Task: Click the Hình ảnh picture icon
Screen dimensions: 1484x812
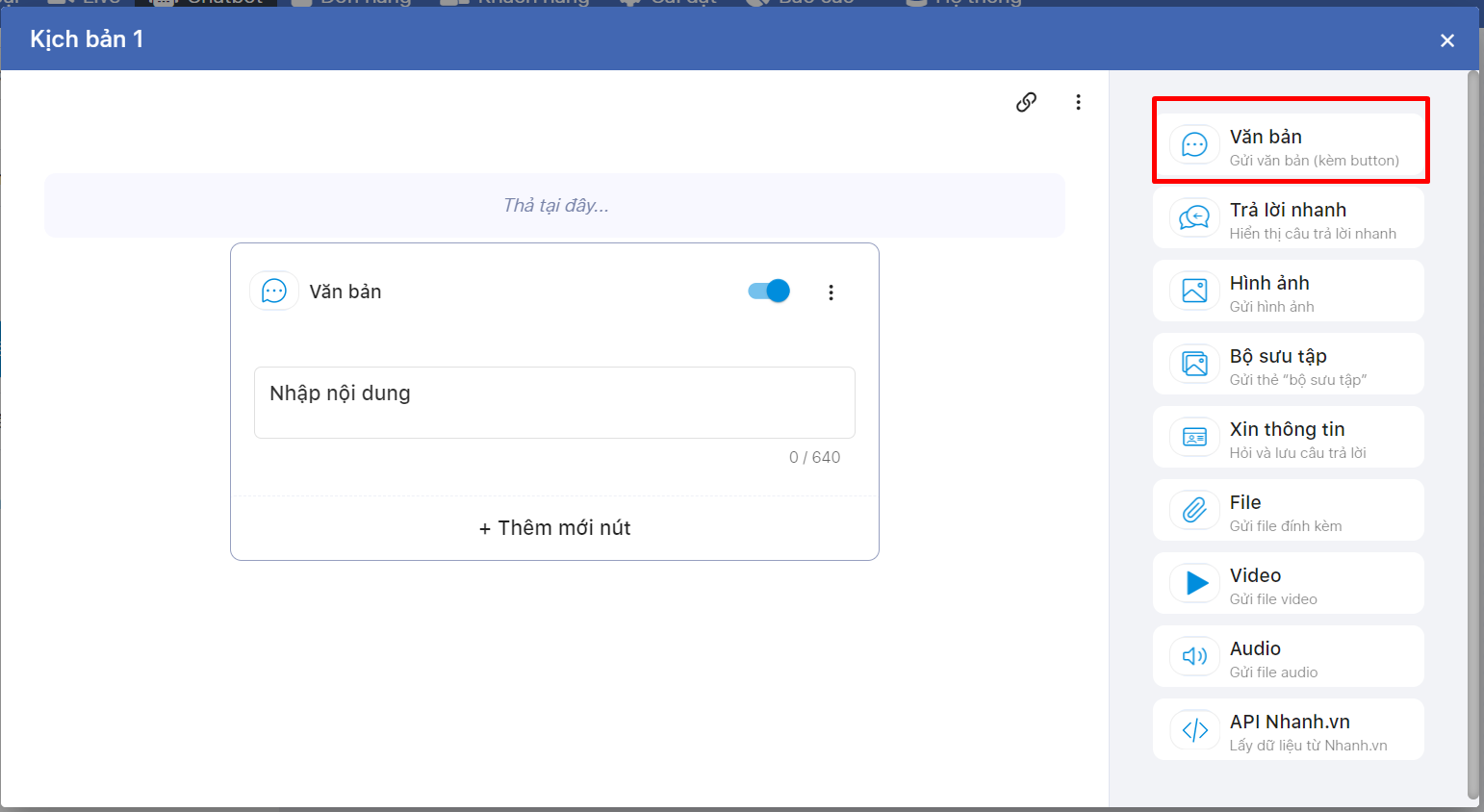Action: [x=1194, y=291]
